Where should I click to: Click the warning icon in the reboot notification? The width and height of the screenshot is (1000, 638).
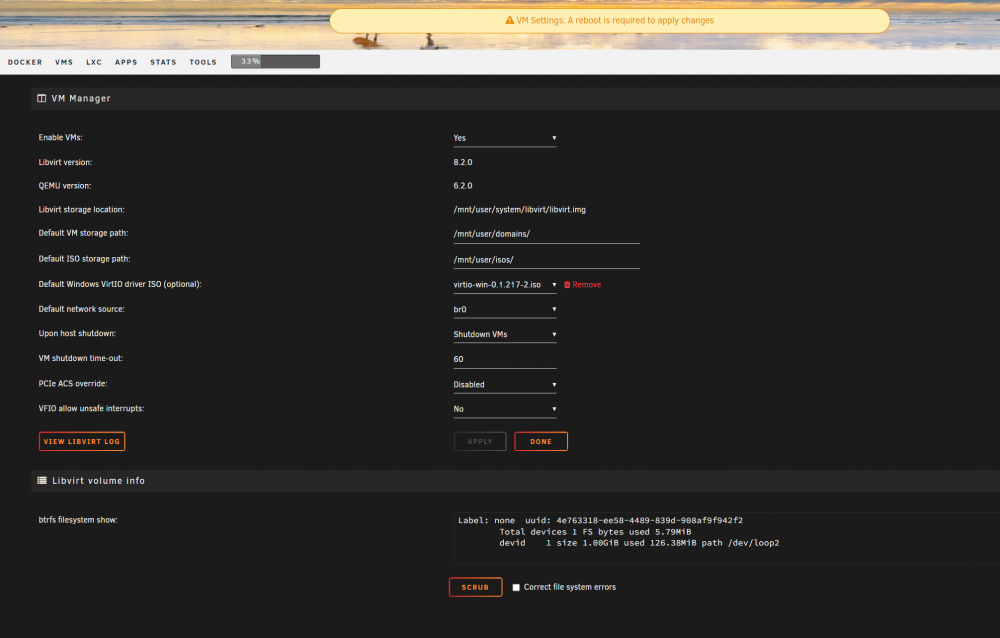[510, 20]
